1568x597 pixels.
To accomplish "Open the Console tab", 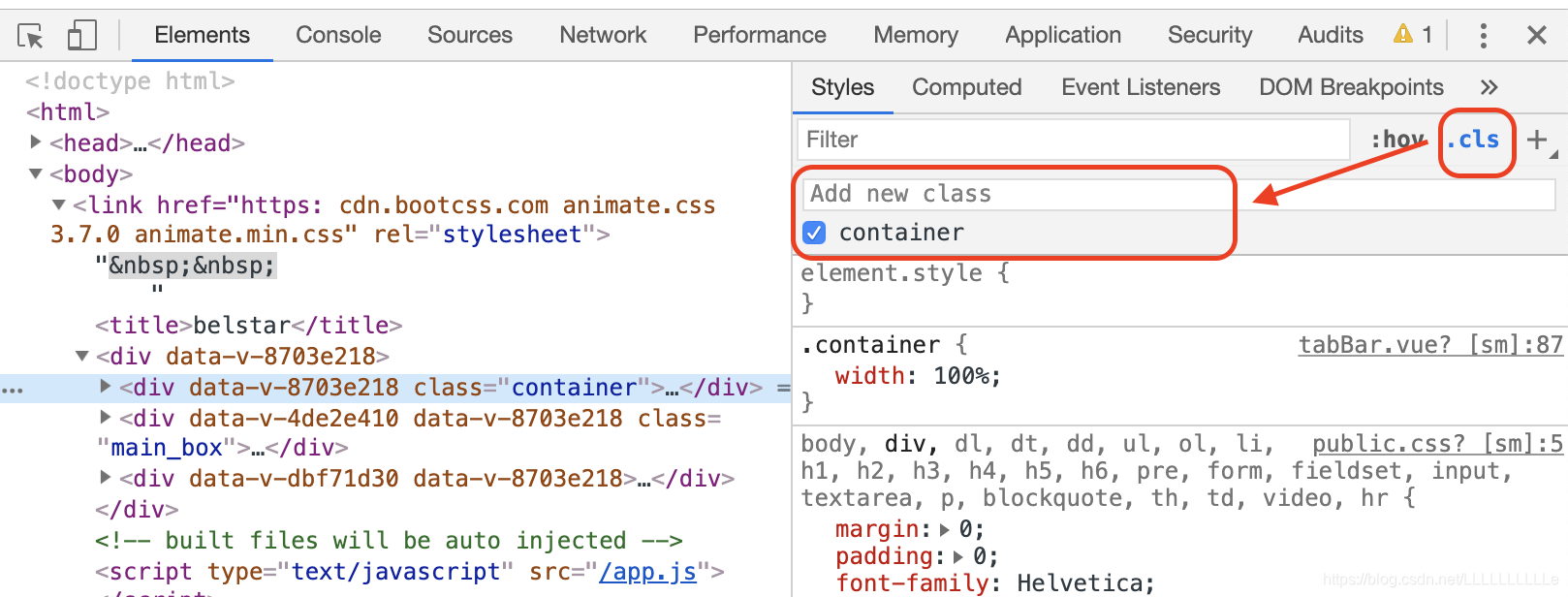I will 338,35.
